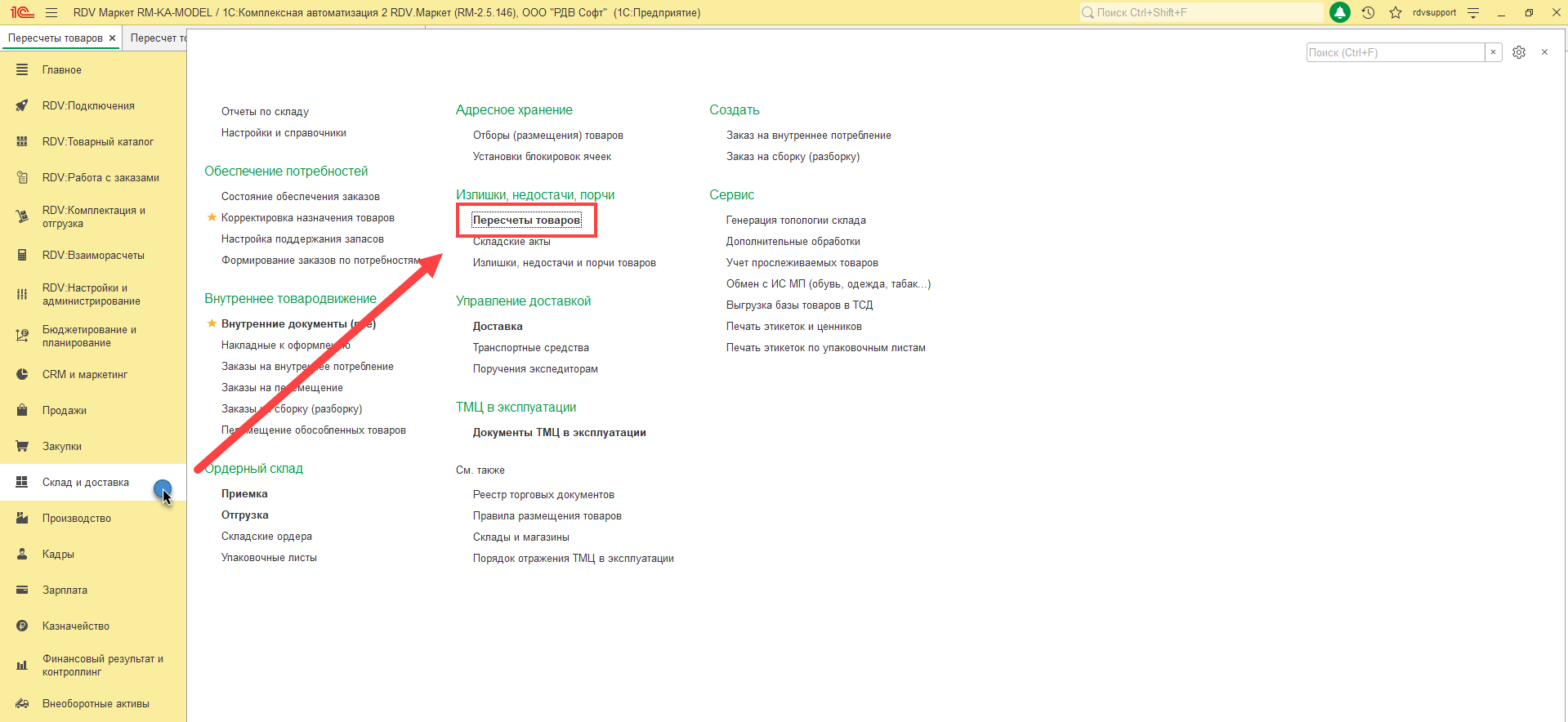Viewport: 1568px width, 722px height.
Task: Open Корректировка назначения товаров
Action: tap(307, 218)
